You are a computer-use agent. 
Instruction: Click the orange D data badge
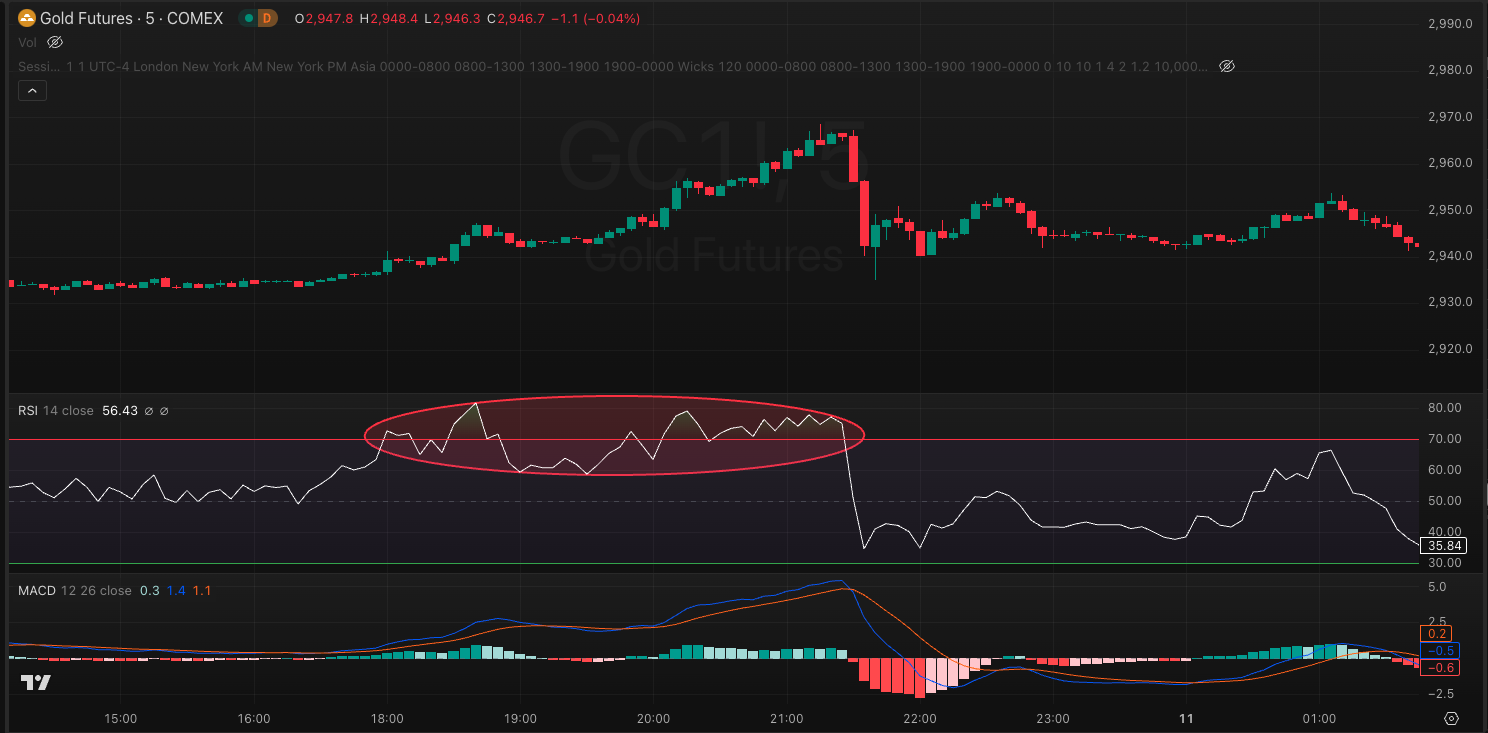coord(267,18)
